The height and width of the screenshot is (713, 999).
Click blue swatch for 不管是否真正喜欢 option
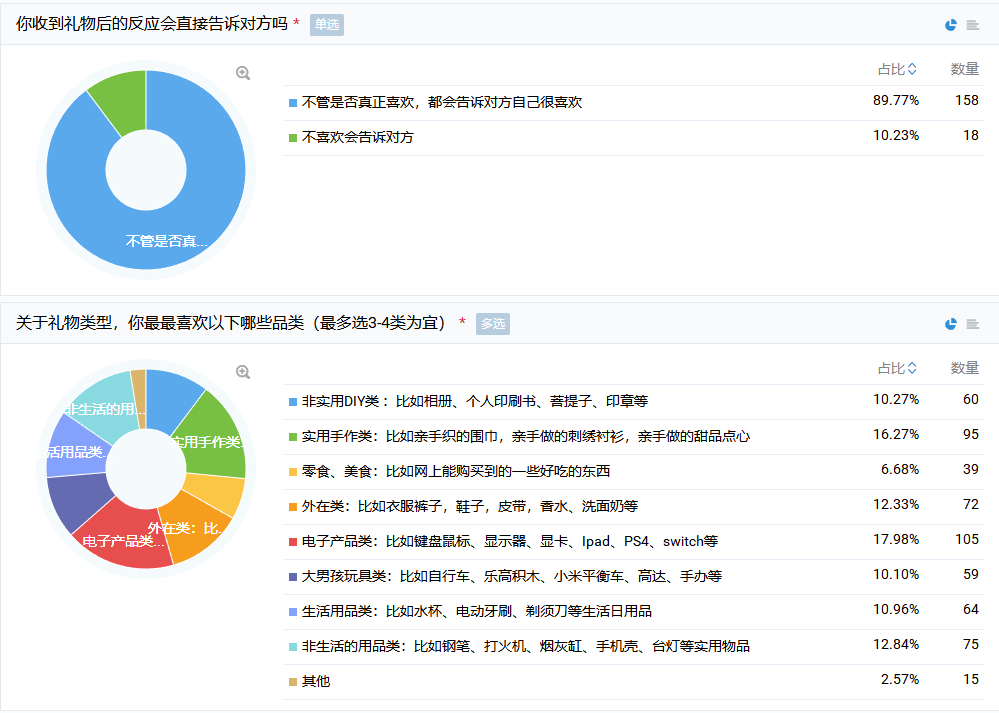[293, 103]
